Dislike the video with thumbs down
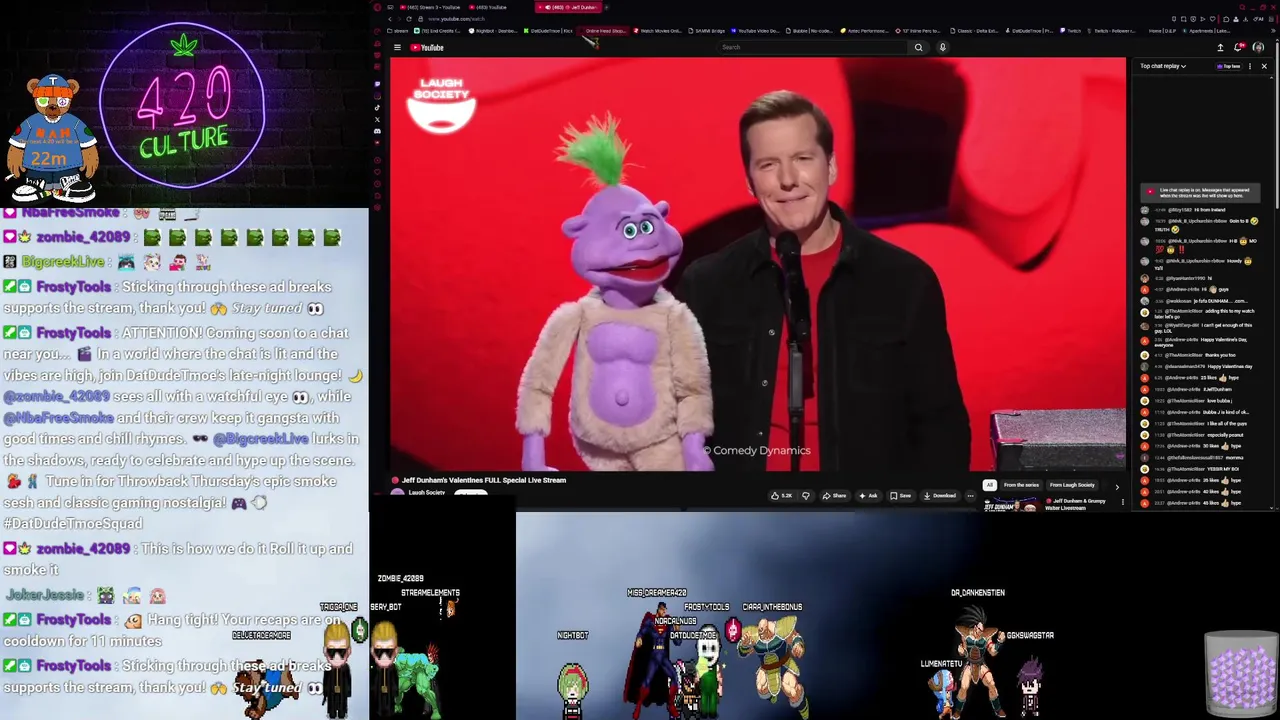The height and width of the screenshot is (720, 1280). pyautogui.click(x=805, y=496)
